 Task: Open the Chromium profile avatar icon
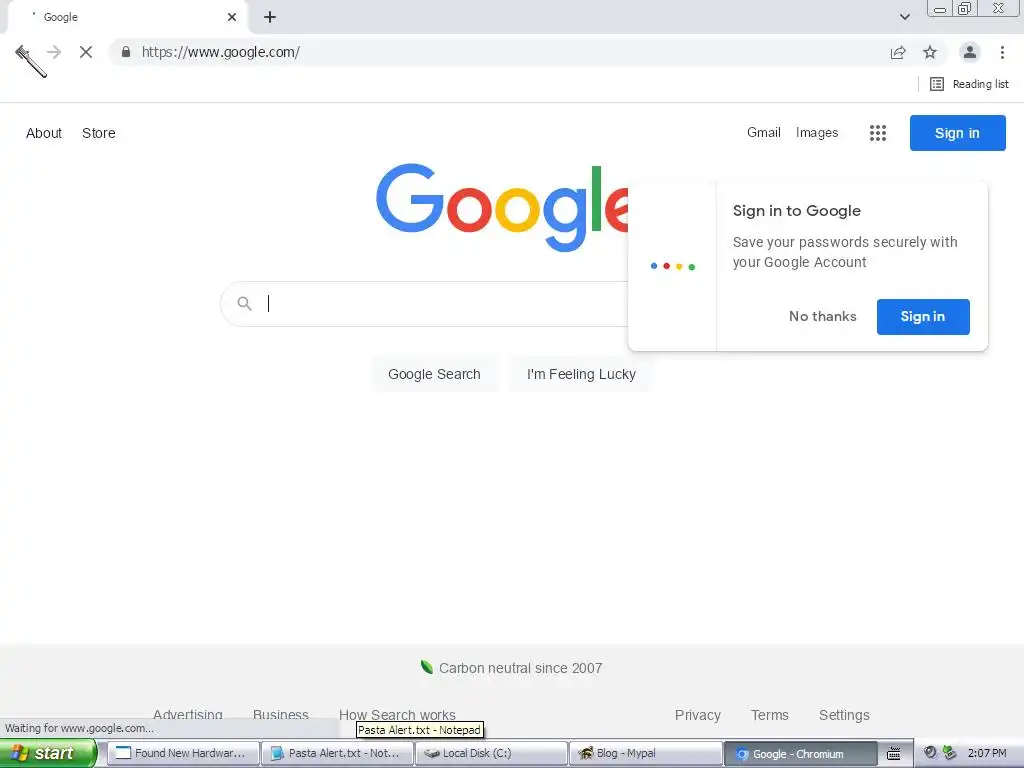(x=970, y=52)
